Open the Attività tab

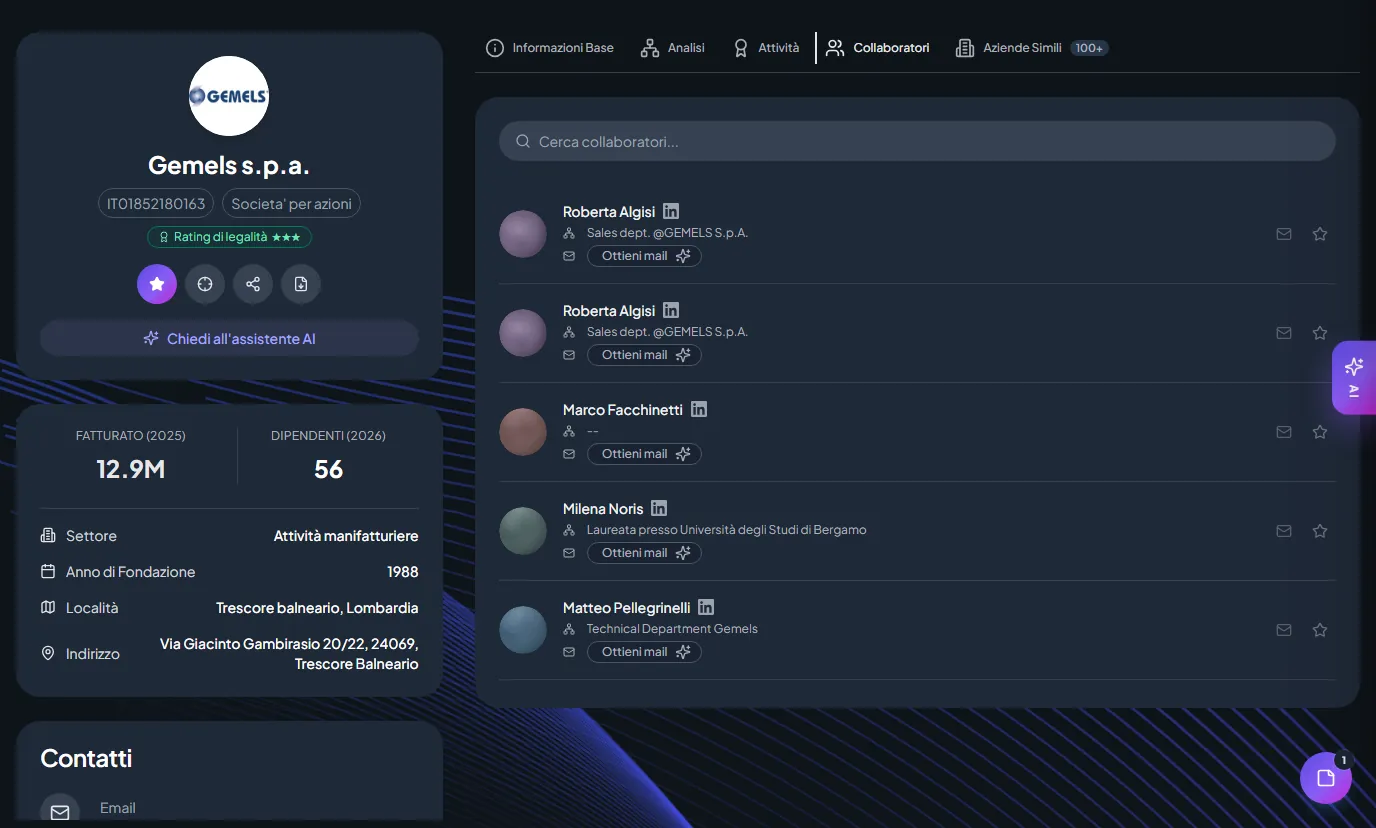coord(766,48)
